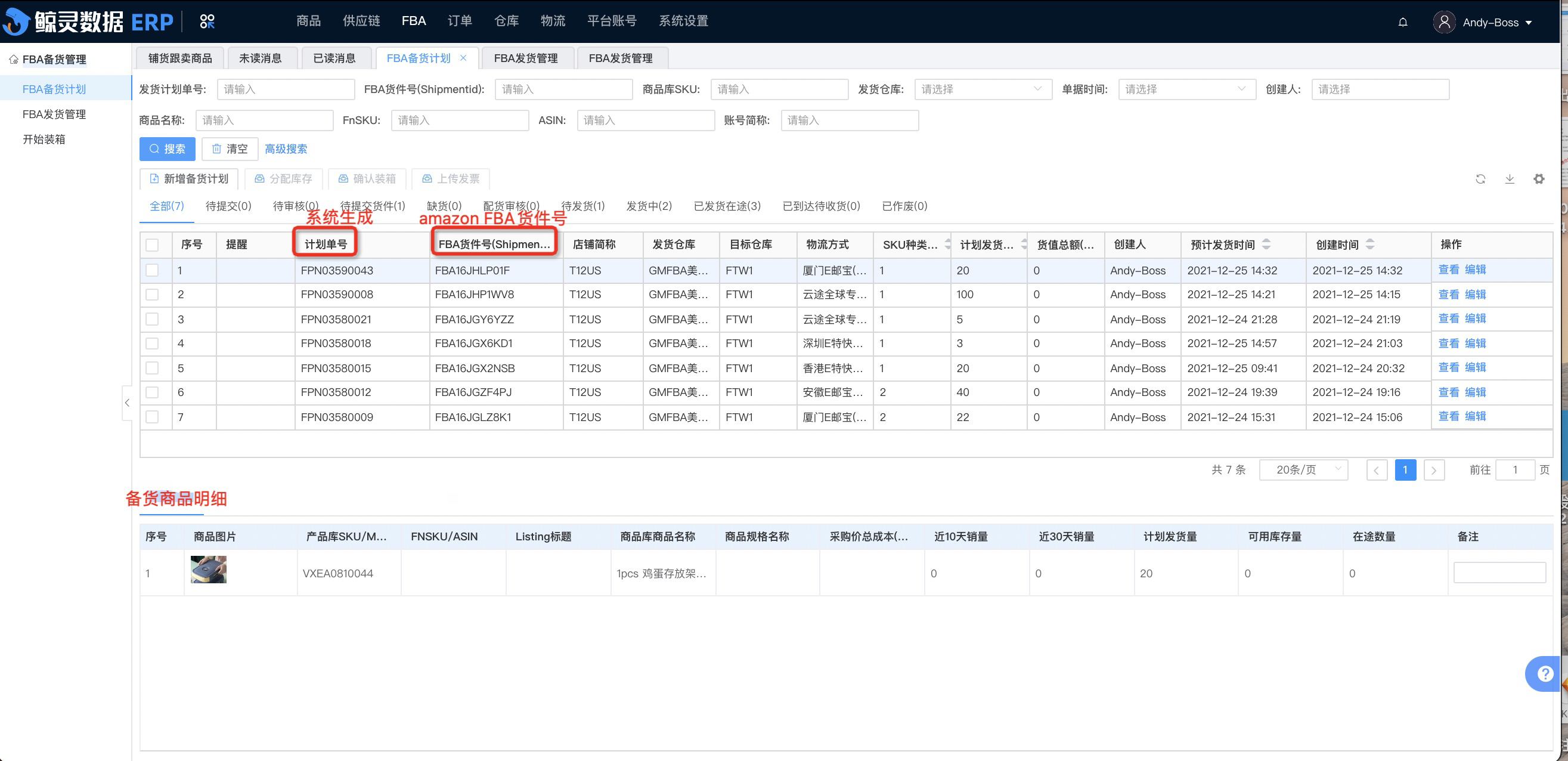Collapse the left sidebar arrow

click(126, 403)
